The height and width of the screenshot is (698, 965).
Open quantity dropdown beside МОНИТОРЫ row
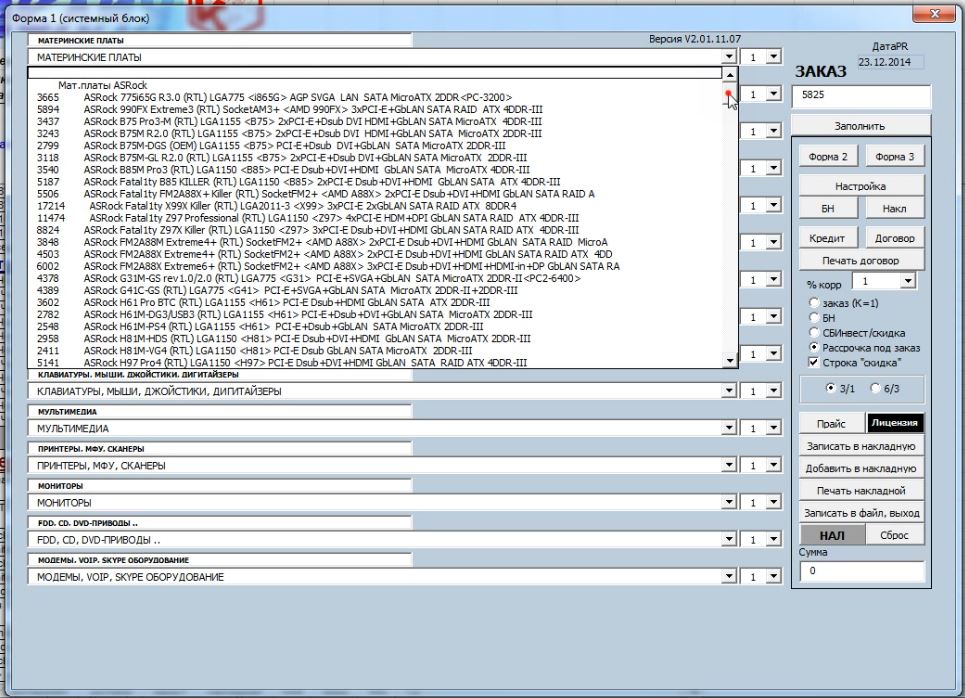(774, 502)
